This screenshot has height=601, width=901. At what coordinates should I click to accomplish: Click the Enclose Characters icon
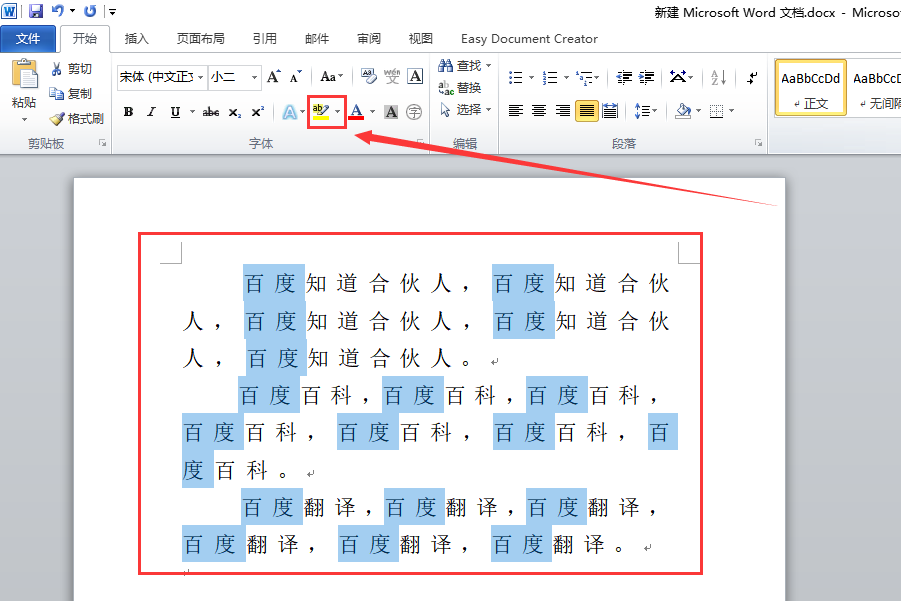[414, 112]
